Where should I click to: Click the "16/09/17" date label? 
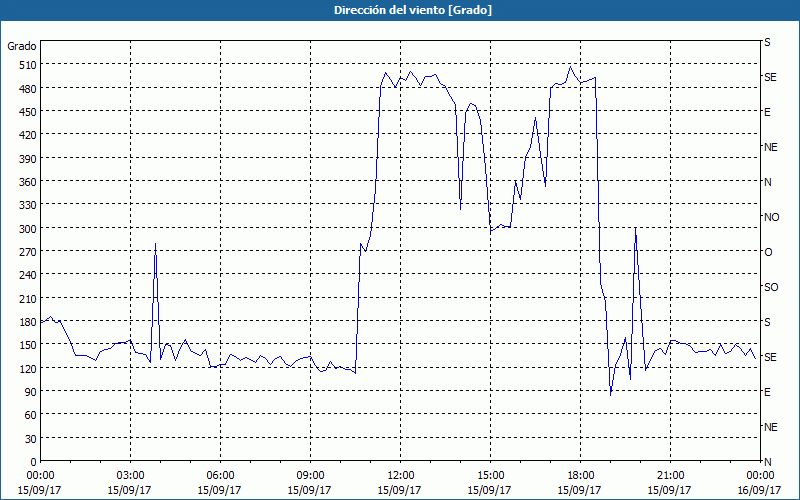click(760, 490)
